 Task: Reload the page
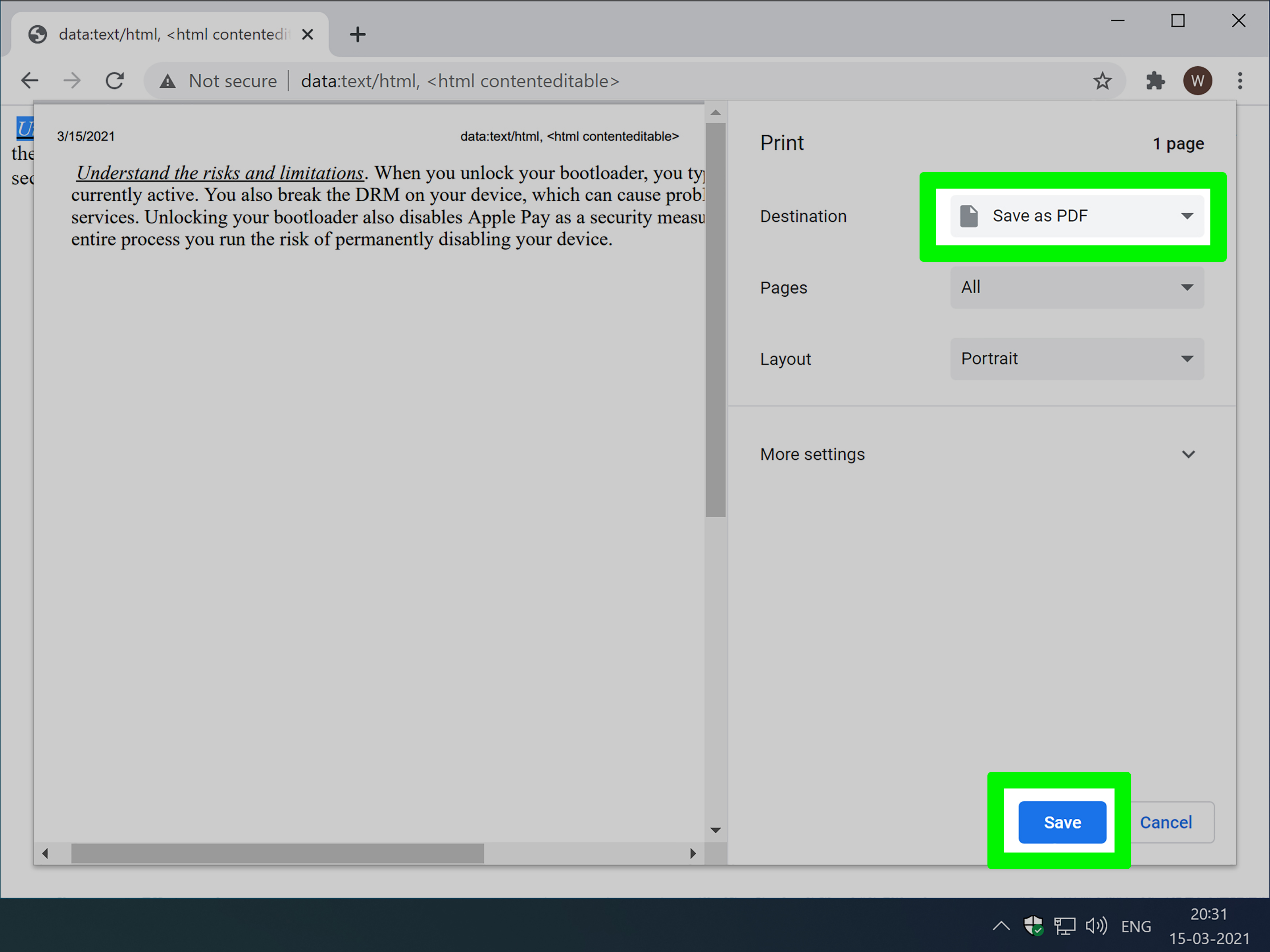click(x=115, y=81)
